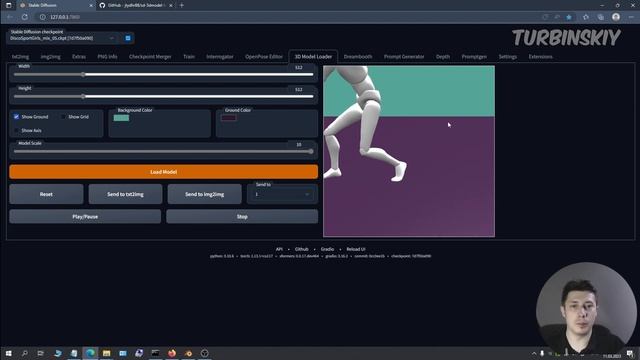The width and height of the screenshot is (640, 360).
Task: Switch to the txt2img tab
Action: tap(20, 57)
